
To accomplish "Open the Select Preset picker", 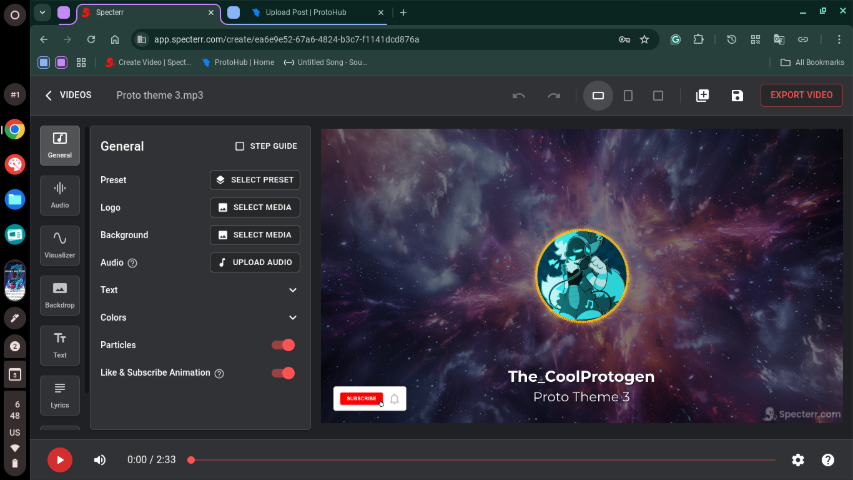I will coord(255,180).
